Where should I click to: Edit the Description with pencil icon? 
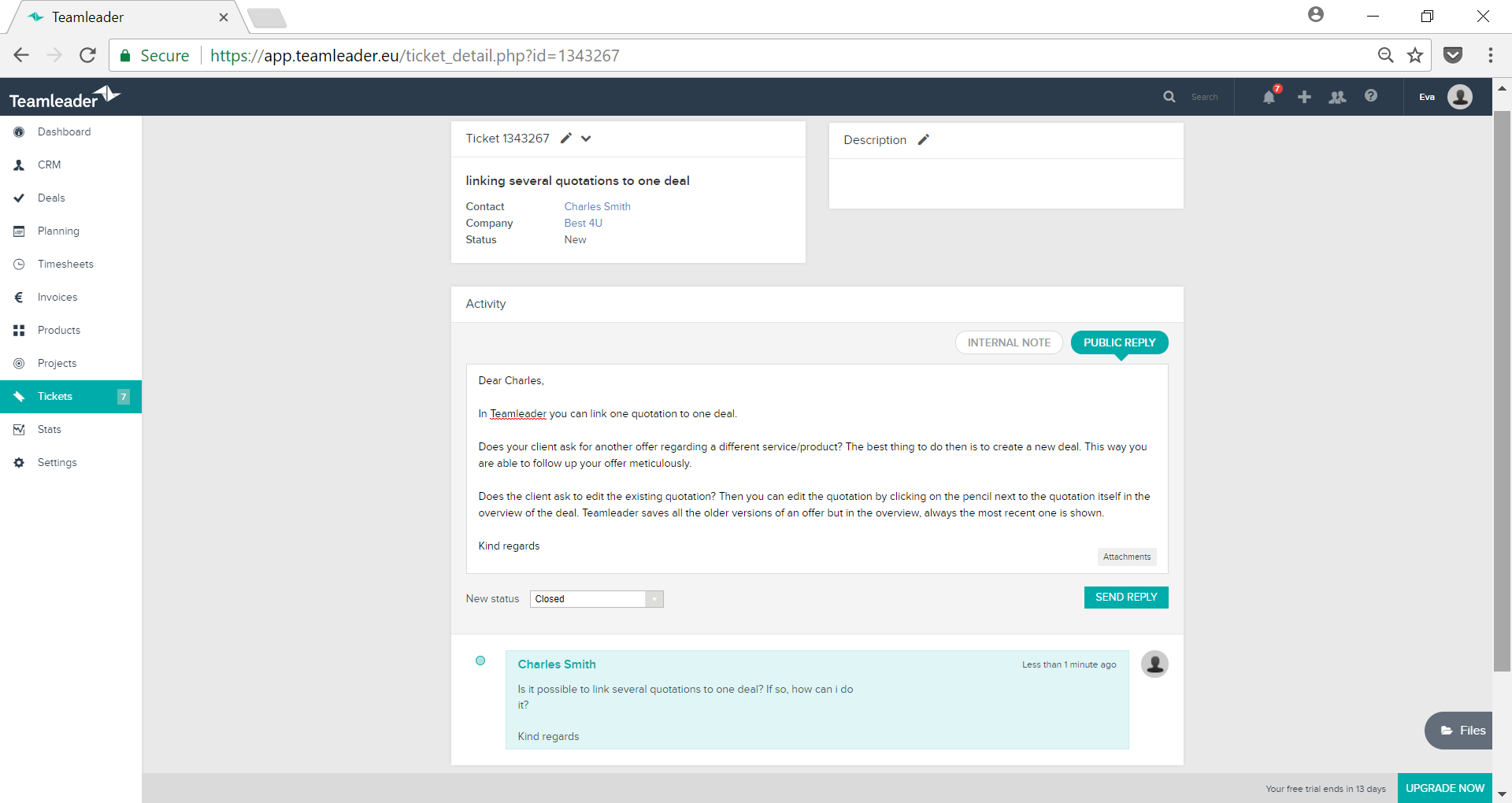pos(924,140)
